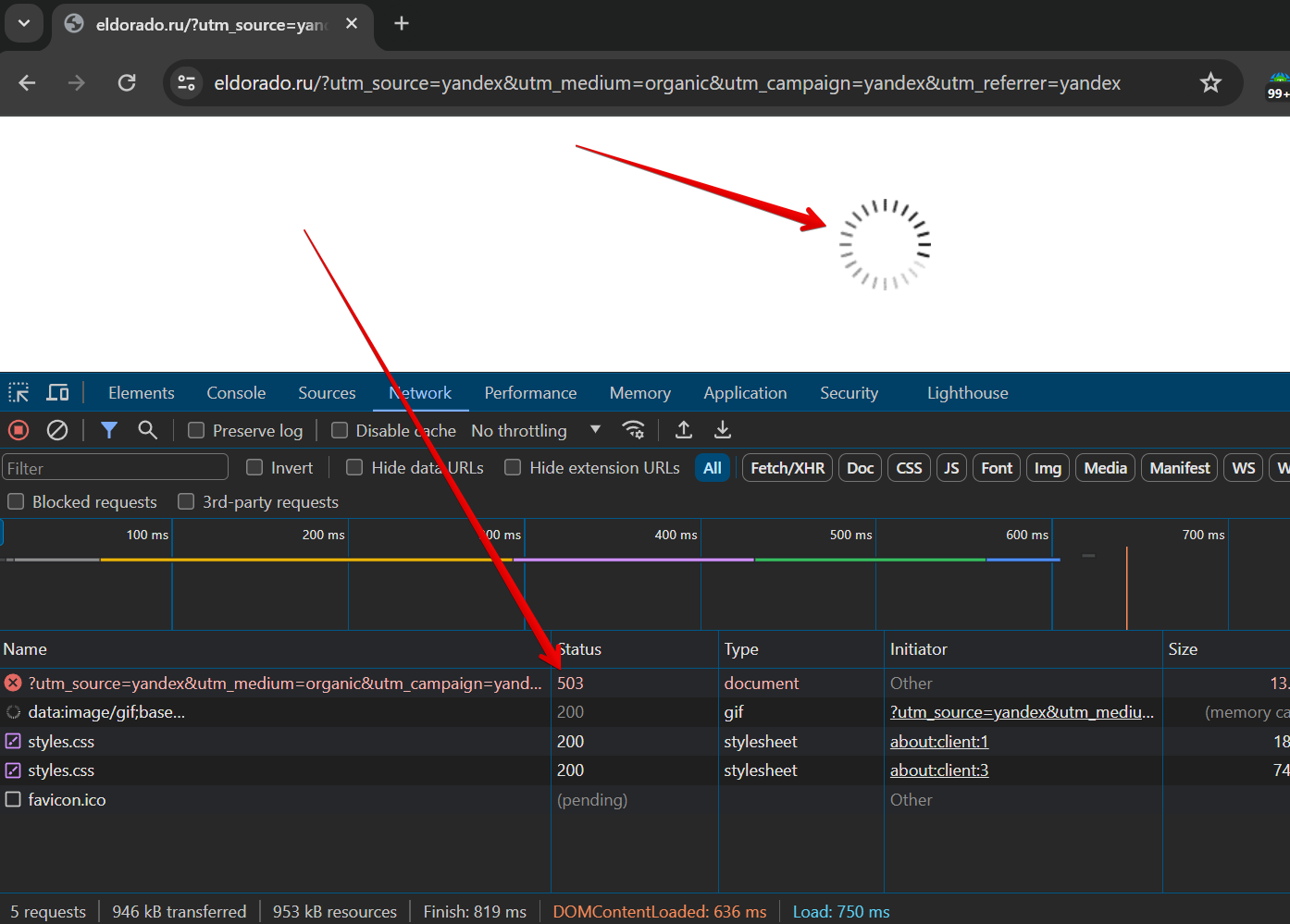Viewport: 1290px width, 924px height.
Task: Open site information button in address bar
Action: 187,83
